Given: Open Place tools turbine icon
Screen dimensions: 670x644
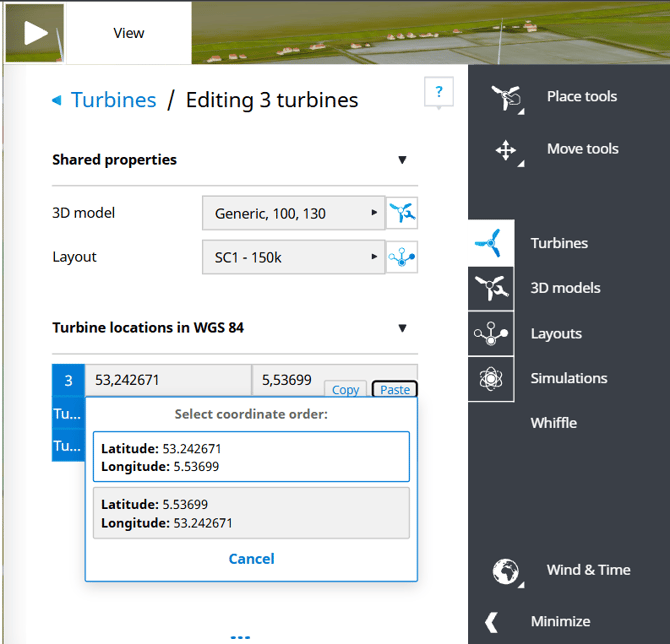Looking at the screenshot, I should [x=506, y=97].
